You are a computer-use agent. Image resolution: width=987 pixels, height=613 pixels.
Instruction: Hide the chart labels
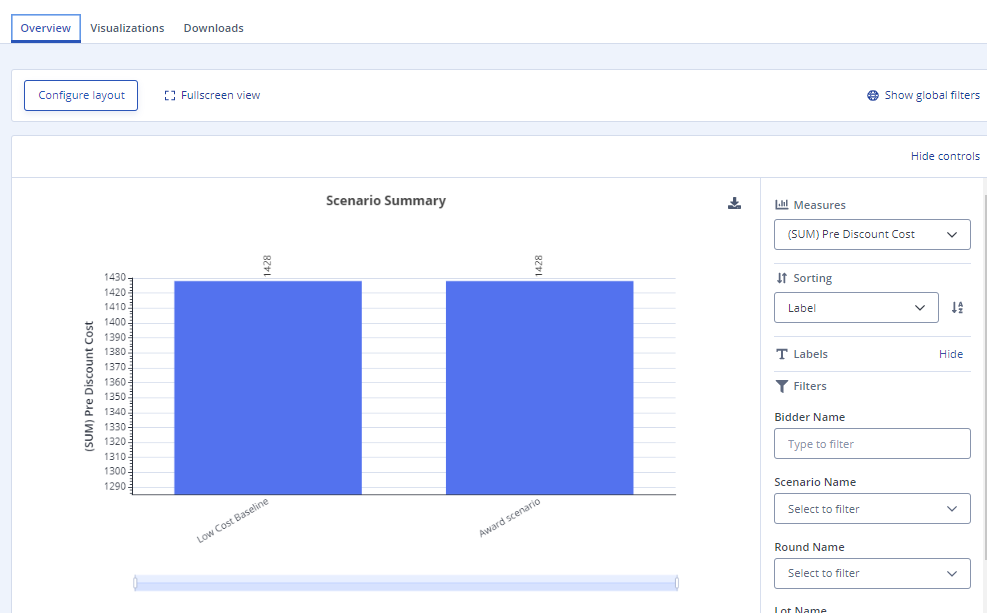point(950,354)
